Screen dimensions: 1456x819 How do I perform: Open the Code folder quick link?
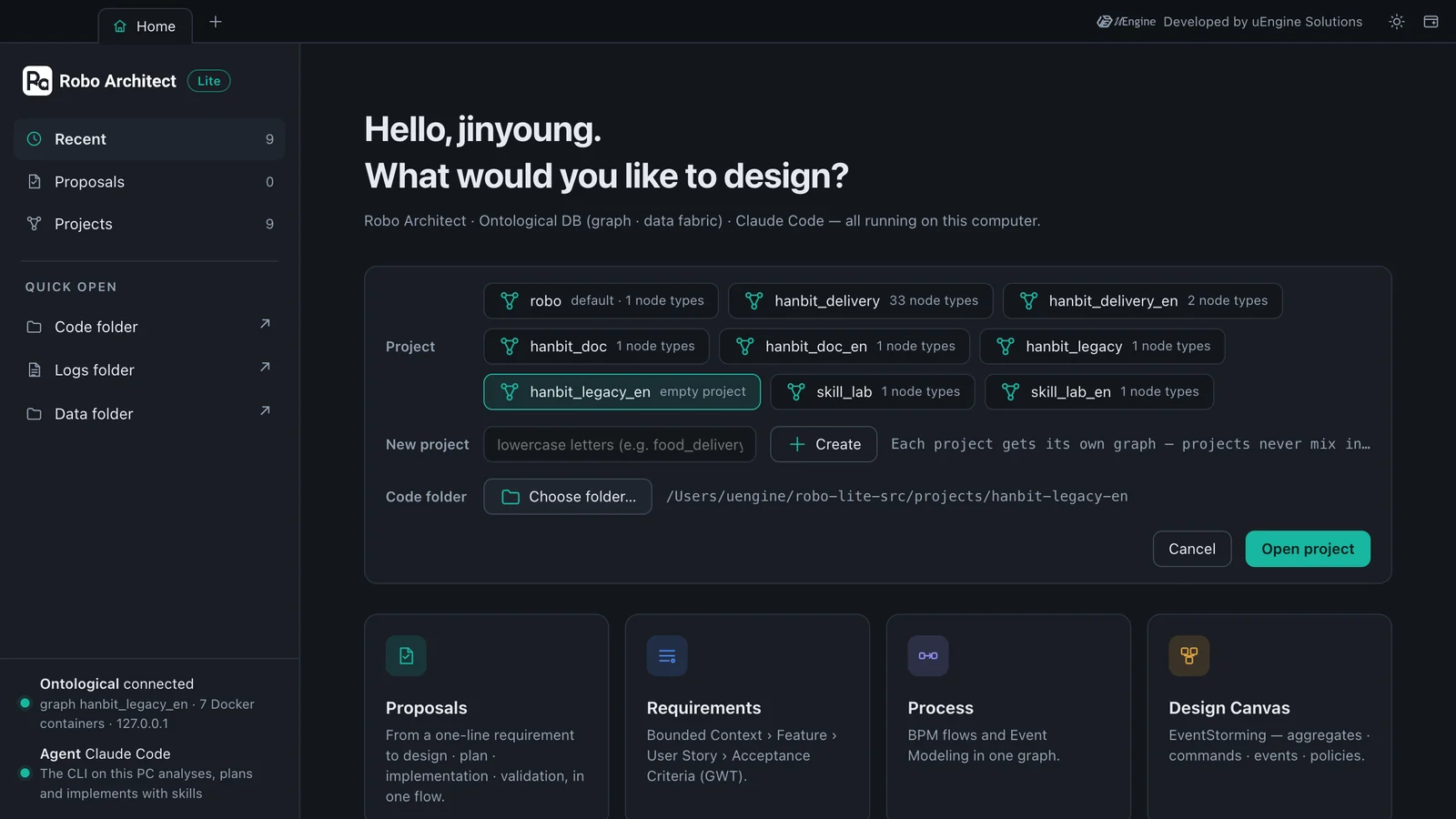(x=149, y=327)
